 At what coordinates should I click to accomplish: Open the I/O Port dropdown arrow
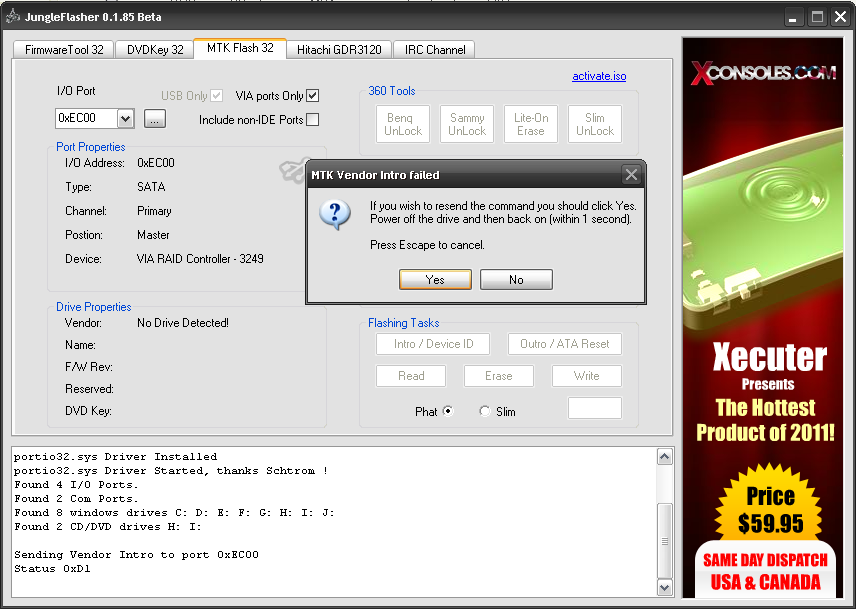[x=126, y=118]
